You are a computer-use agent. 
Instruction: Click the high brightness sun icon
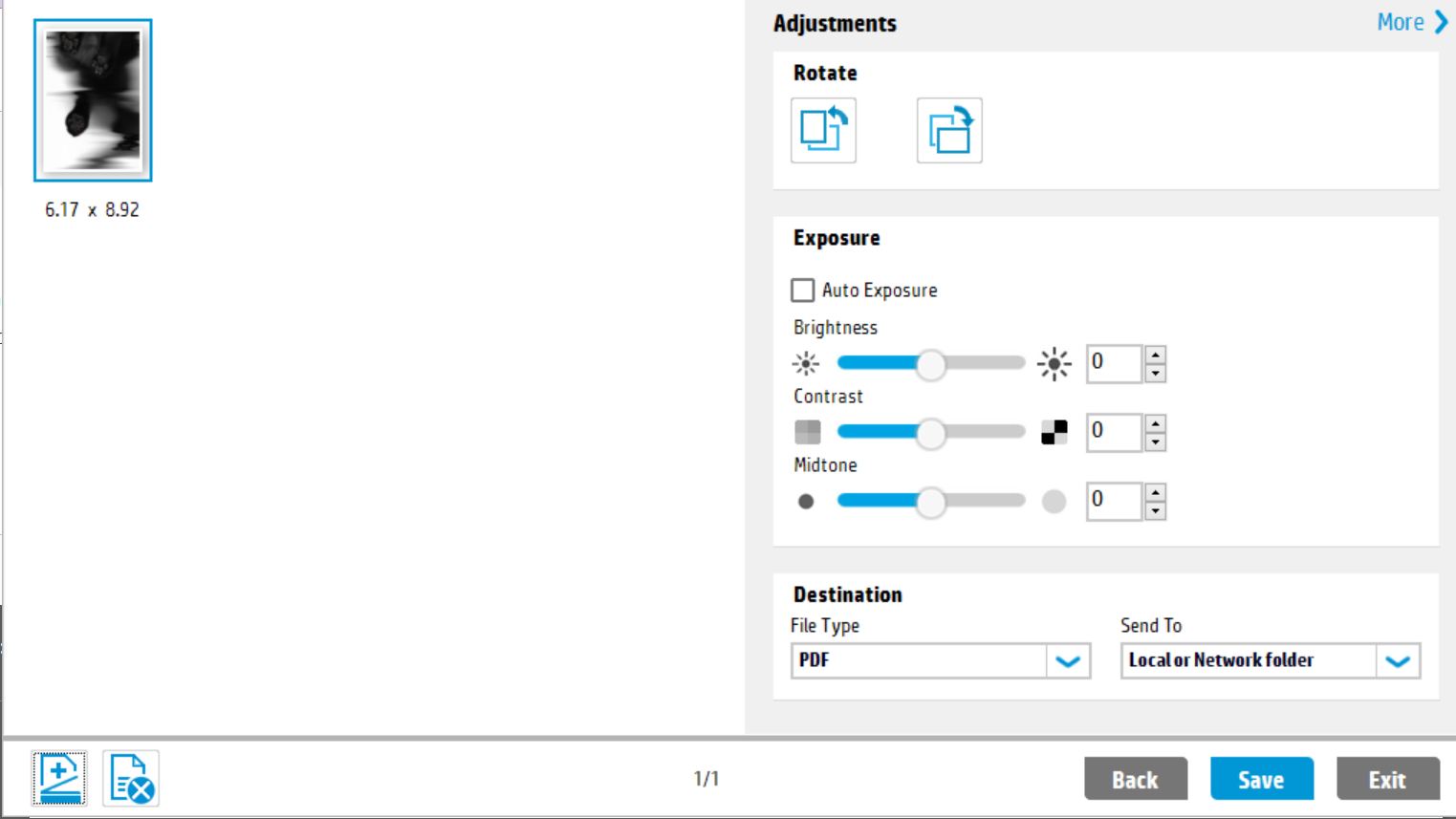pyautogui.click(x=1054, y=364)
